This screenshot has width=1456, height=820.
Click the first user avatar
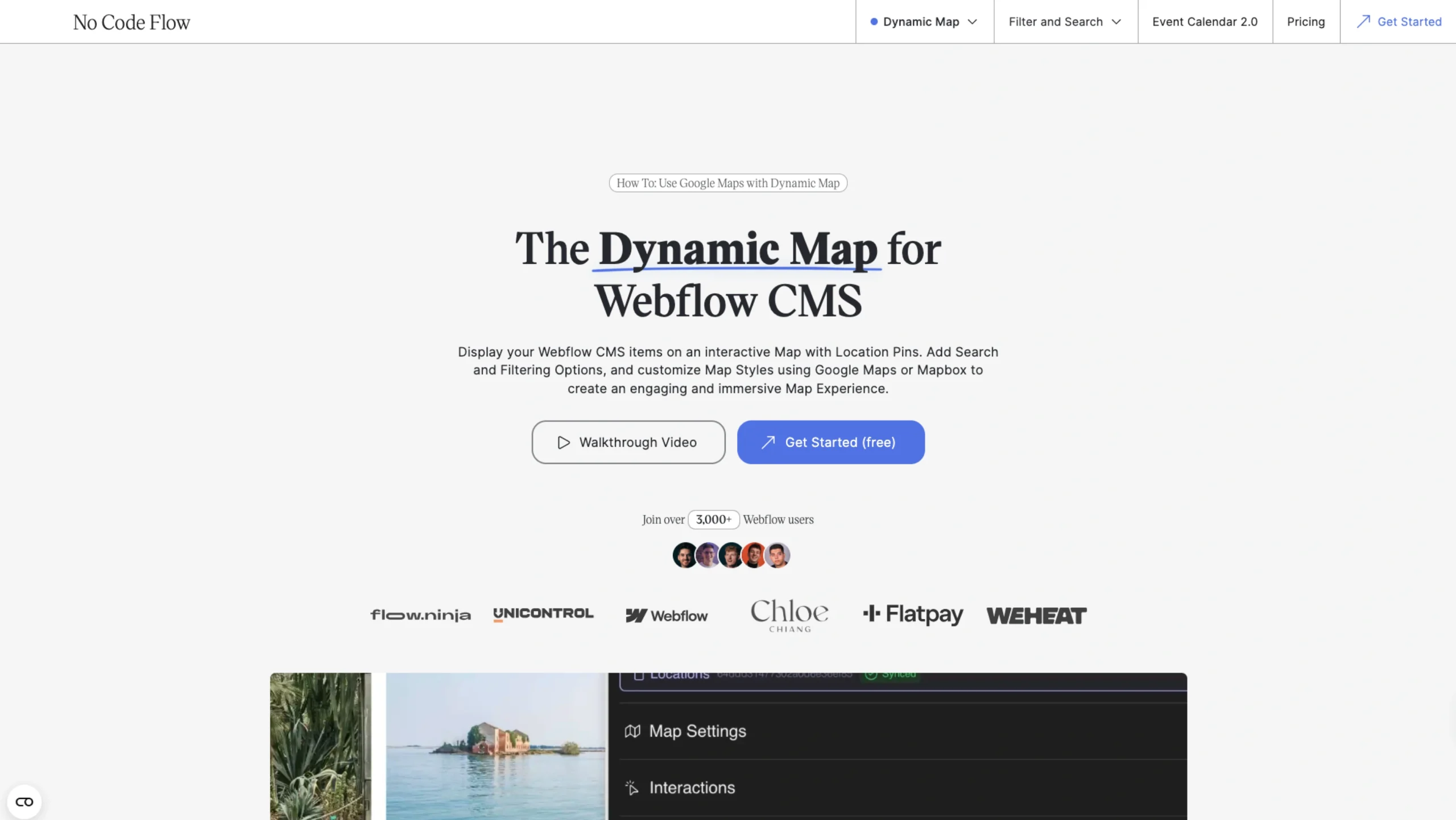click(684, 555)
